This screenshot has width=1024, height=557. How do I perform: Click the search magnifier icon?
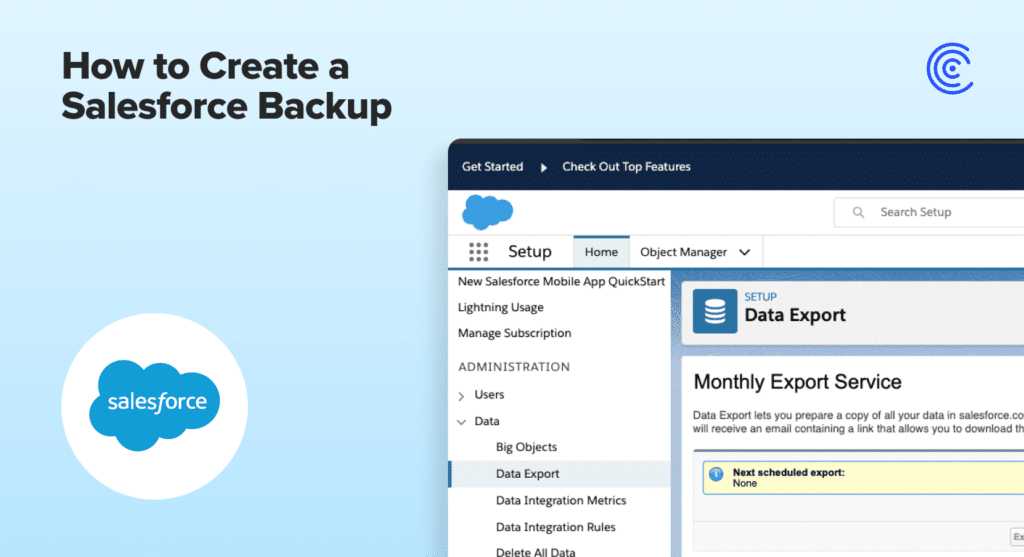858,212
